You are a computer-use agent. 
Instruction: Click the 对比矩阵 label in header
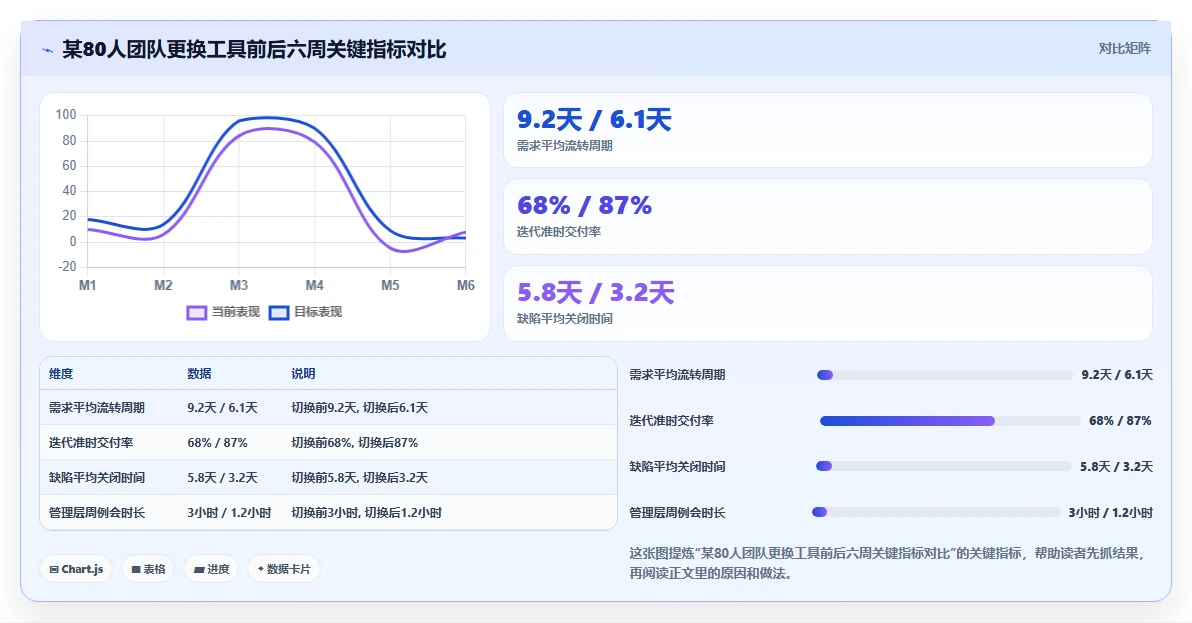(1124, 49)
